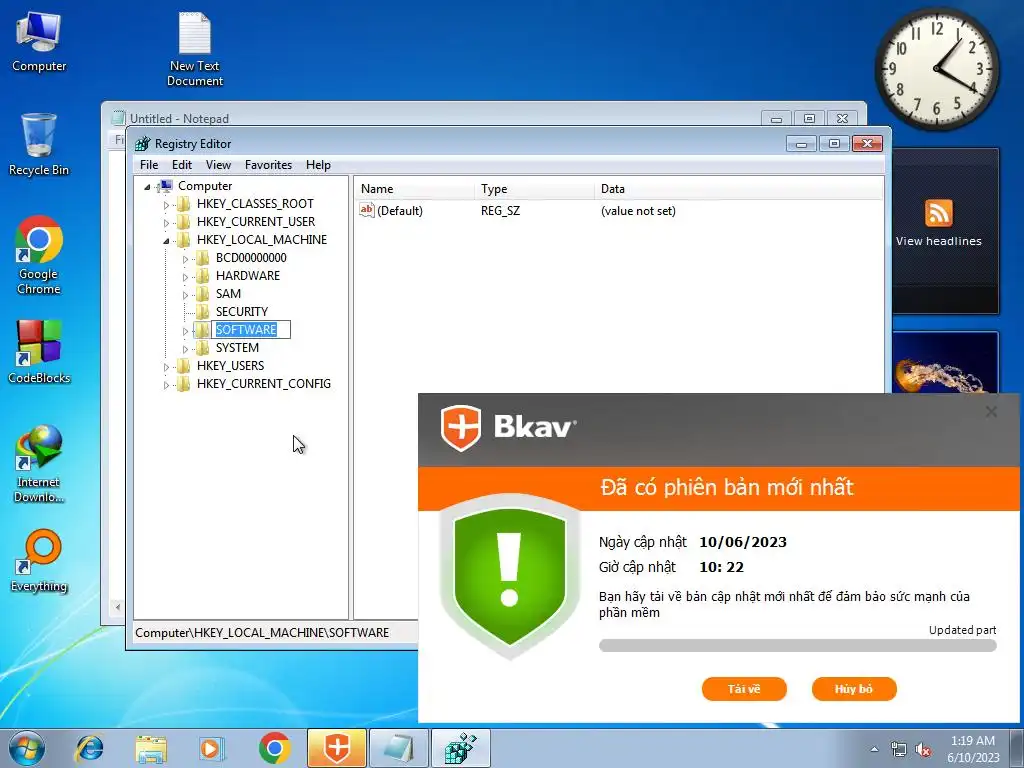The image size is (1024, 768).
Task: Open Chrome from the taskbar
Action: pos(274,748)
